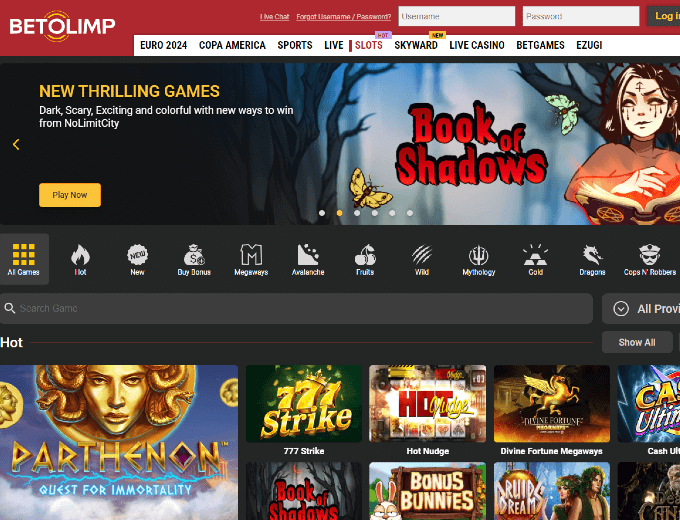
Task: Expand the All Providers dropdown
Action: coord(641,308)
